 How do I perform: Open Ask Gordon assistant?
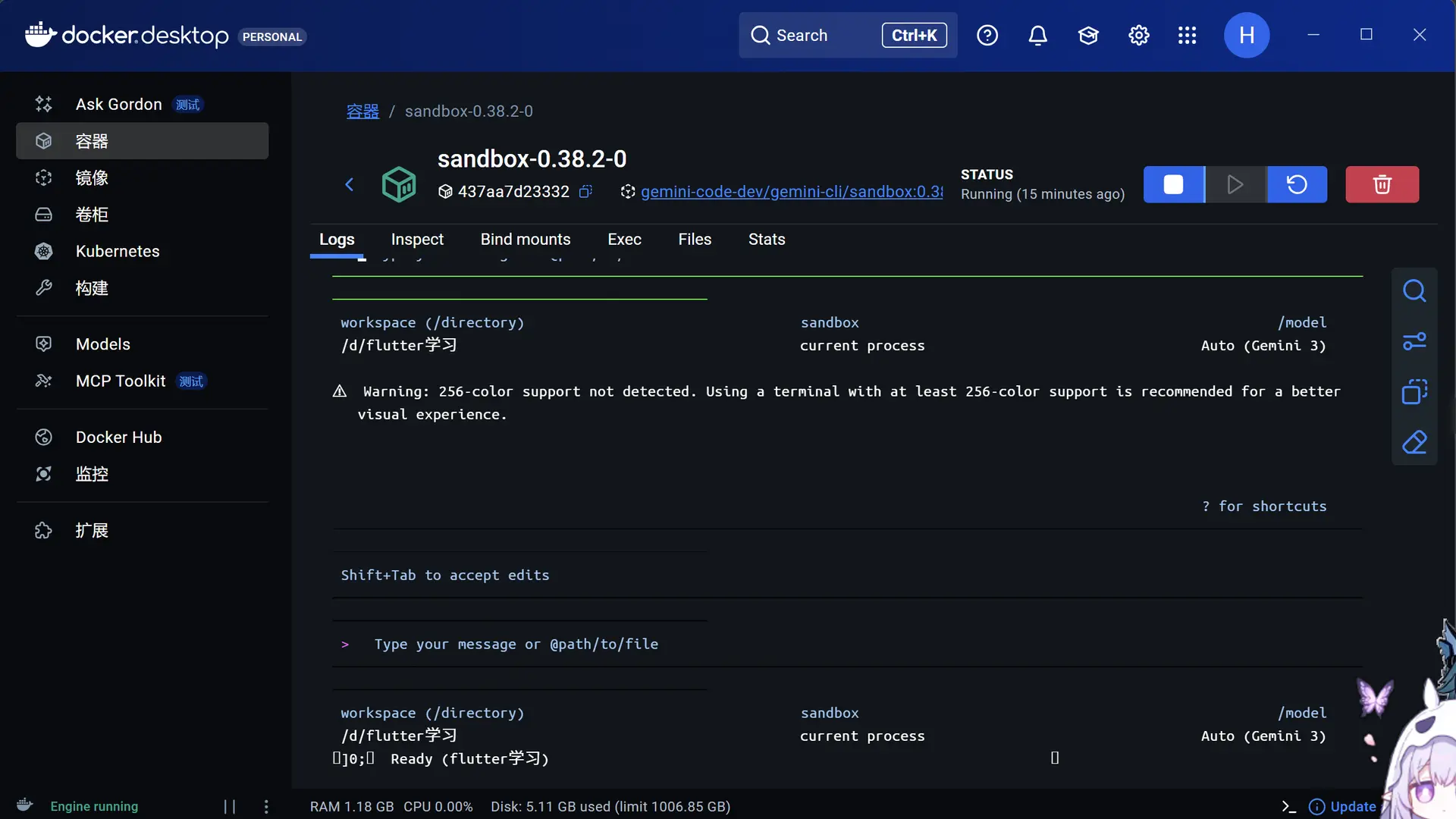pos(142,104)
